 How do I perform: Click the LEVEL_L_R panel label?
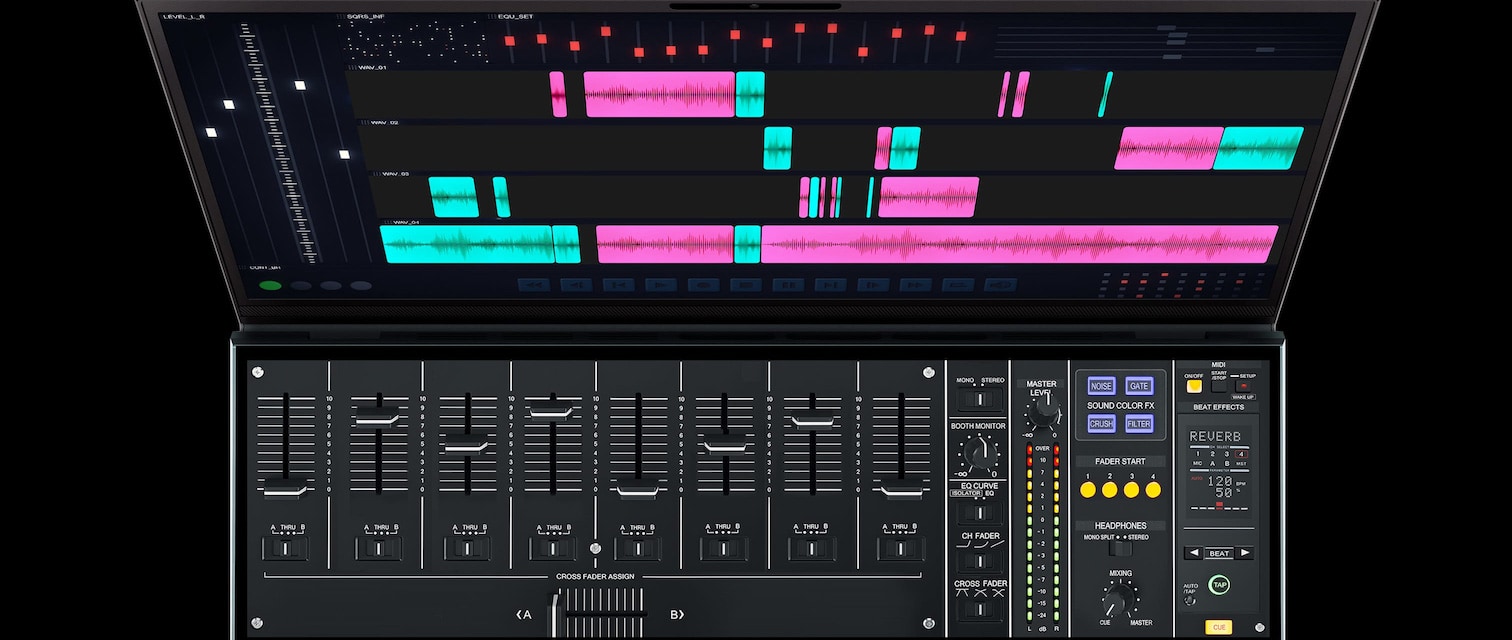coord(184,17)
